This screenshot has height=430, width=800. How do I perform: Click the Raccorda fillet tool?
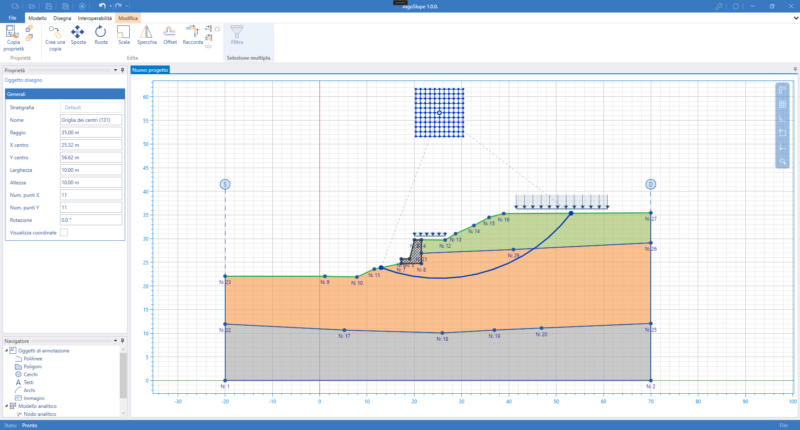[x=192, y=36]
